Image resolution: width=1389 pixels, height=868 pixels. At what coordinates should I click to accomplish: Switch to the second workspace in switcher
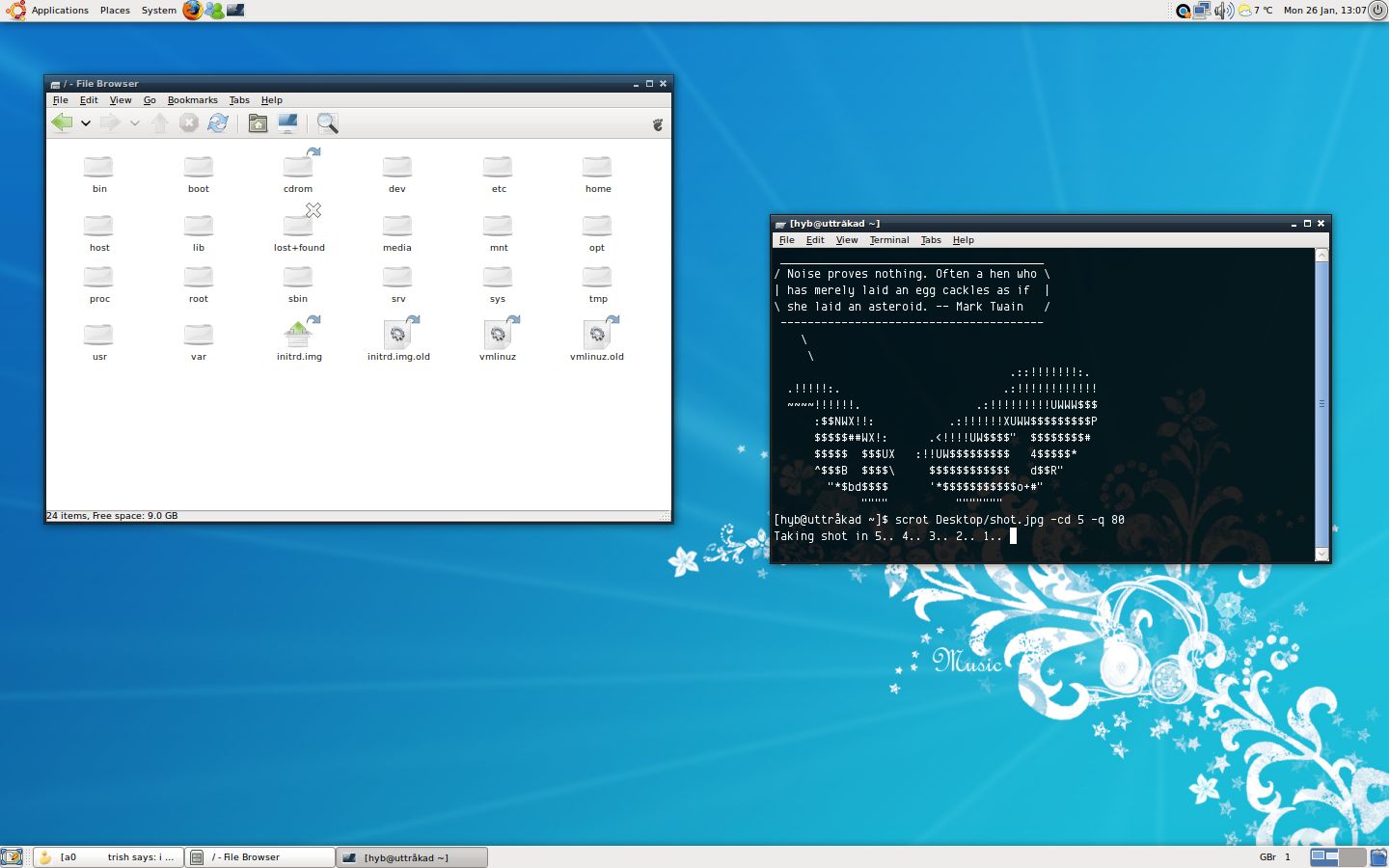click(1351, 856)
